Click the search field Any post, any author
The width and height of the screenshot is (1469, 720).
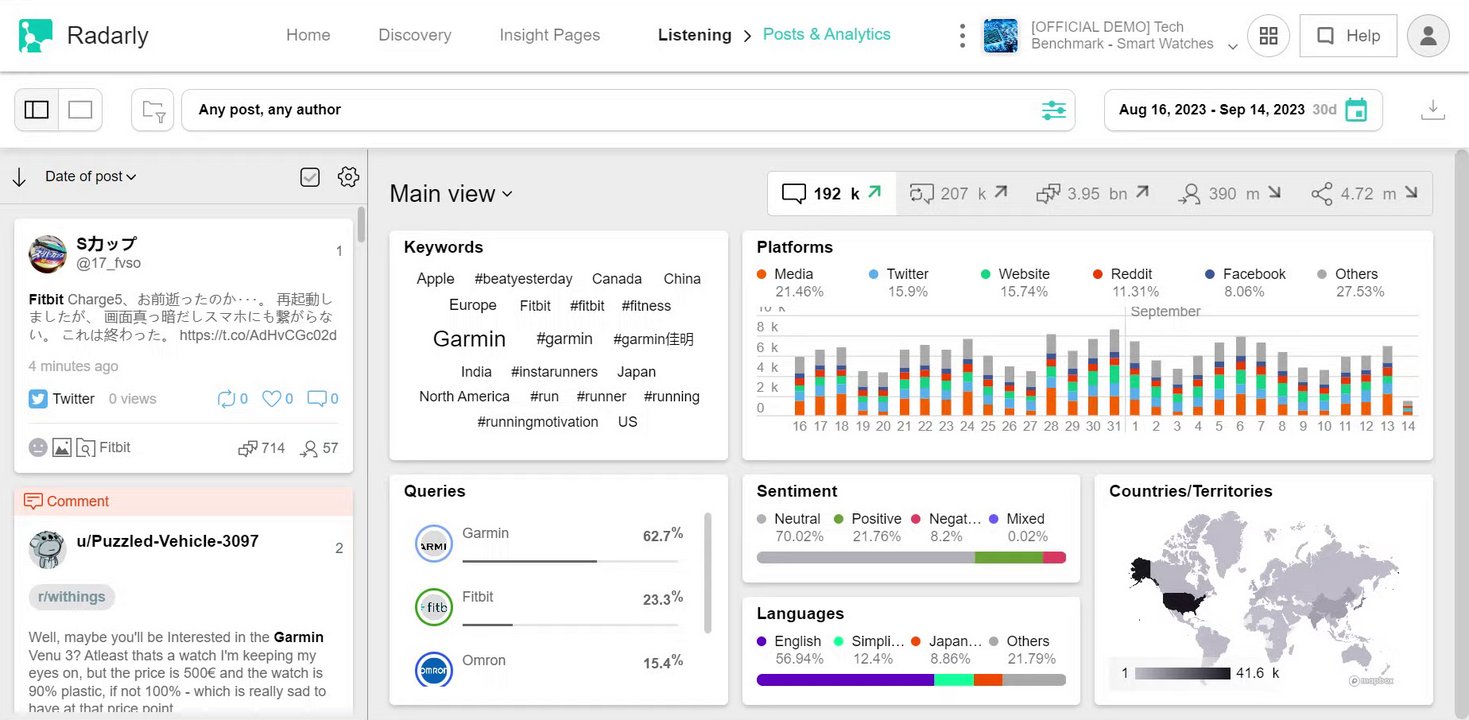click(x=628, y=110)
